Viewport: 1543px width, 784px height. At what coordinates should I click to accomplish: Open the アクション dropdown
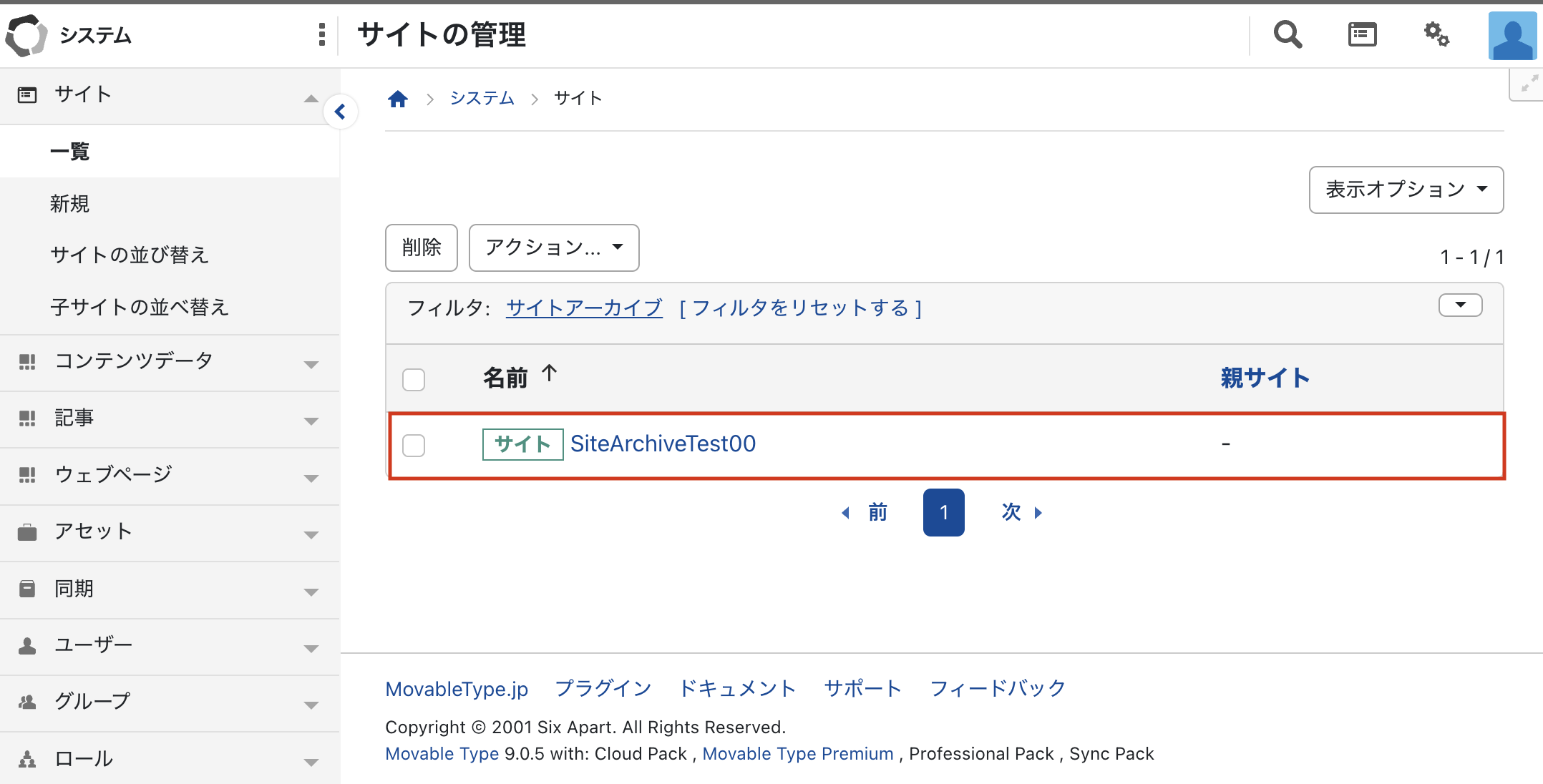[553, 248]
